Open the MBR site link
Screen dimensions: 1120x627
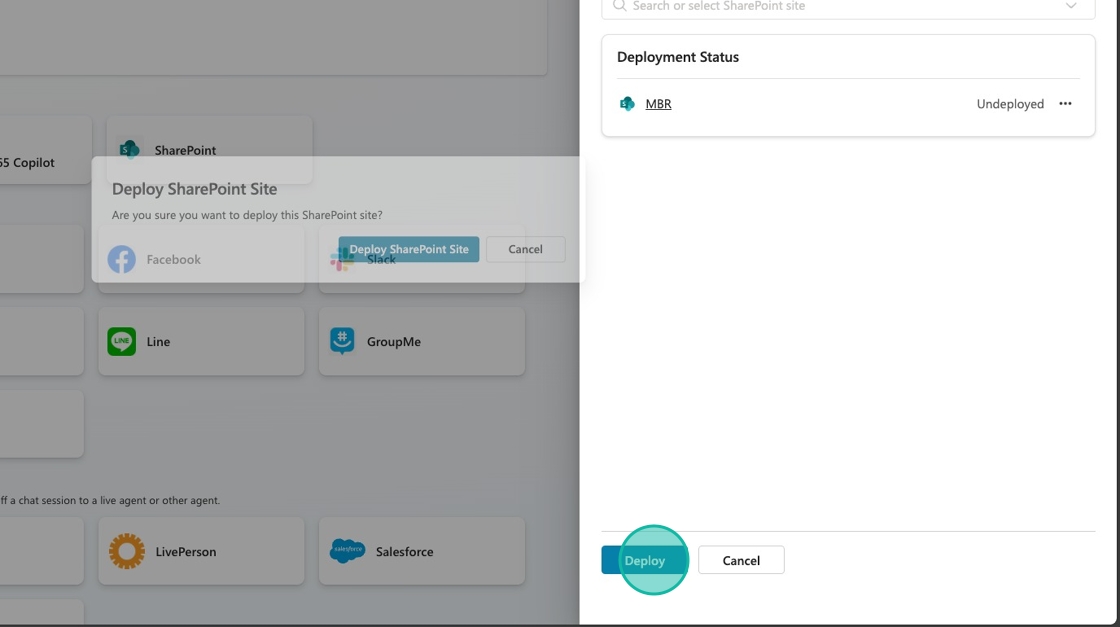tap(658, 104)
